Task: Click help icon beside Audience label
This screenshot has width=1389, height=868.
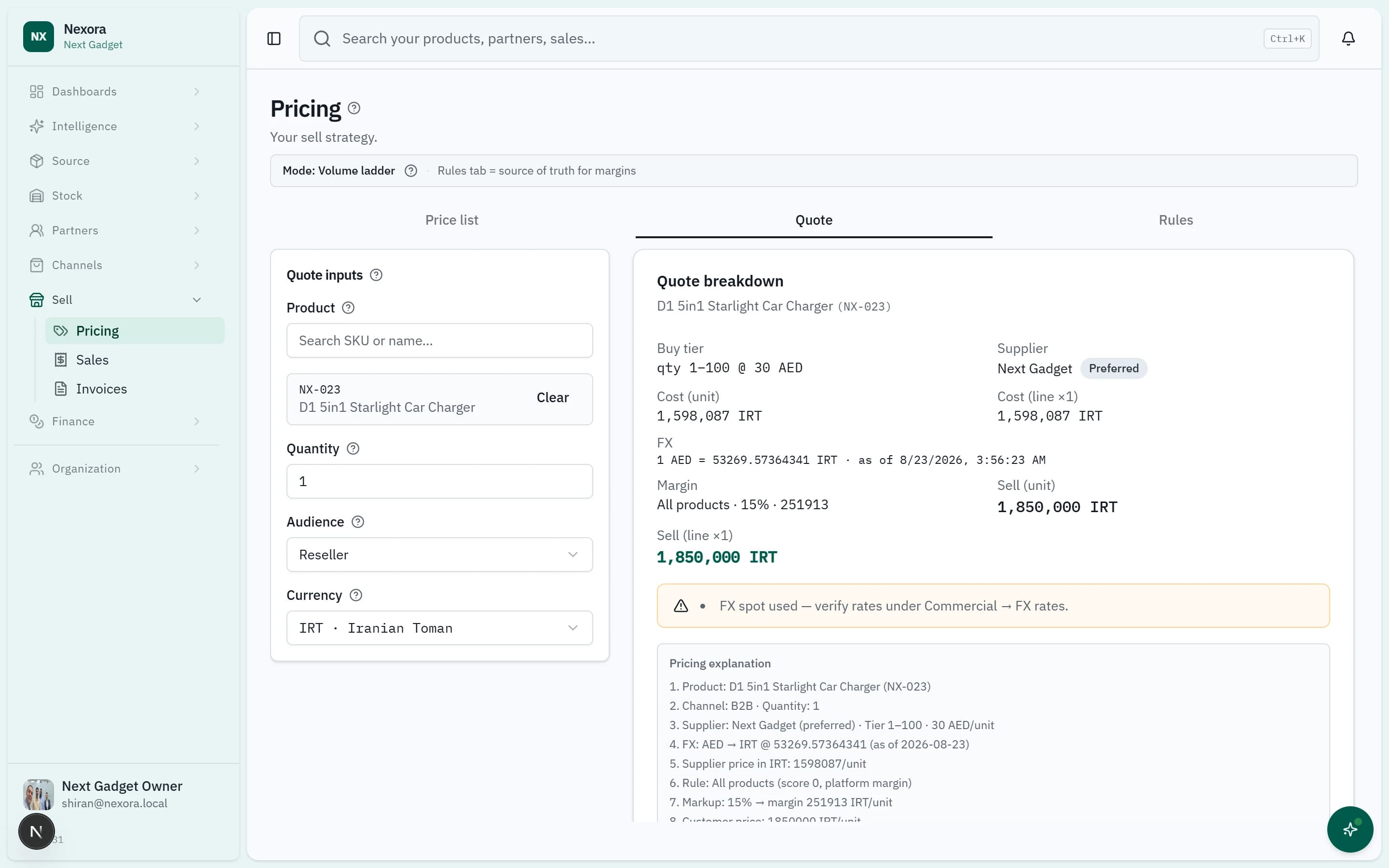Action: pos(357,522)
